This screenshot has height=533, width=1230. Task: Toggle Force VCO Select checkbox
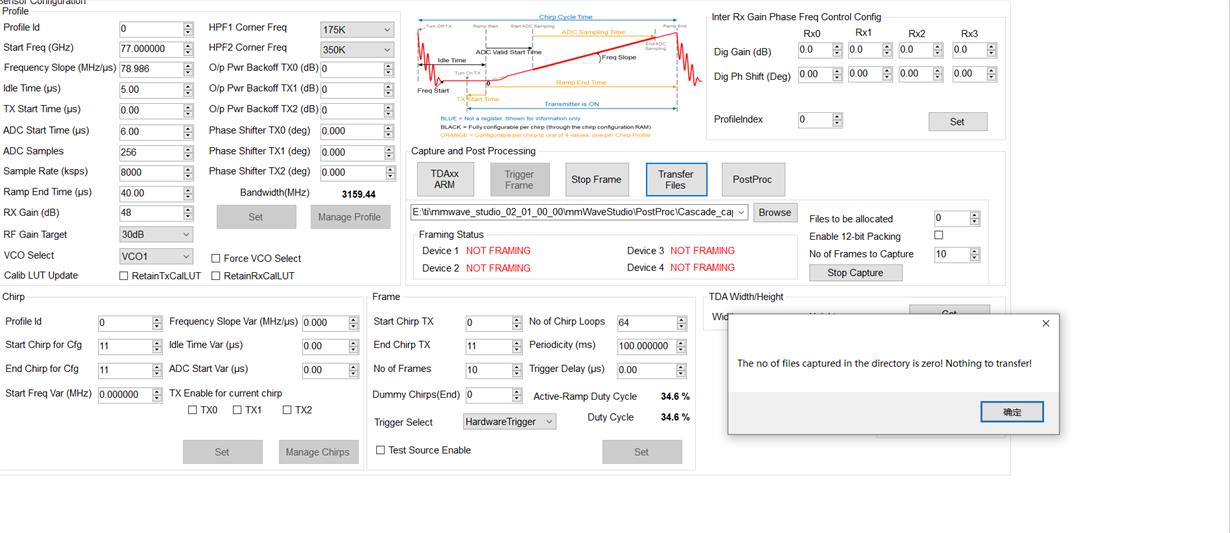point(215,258)
